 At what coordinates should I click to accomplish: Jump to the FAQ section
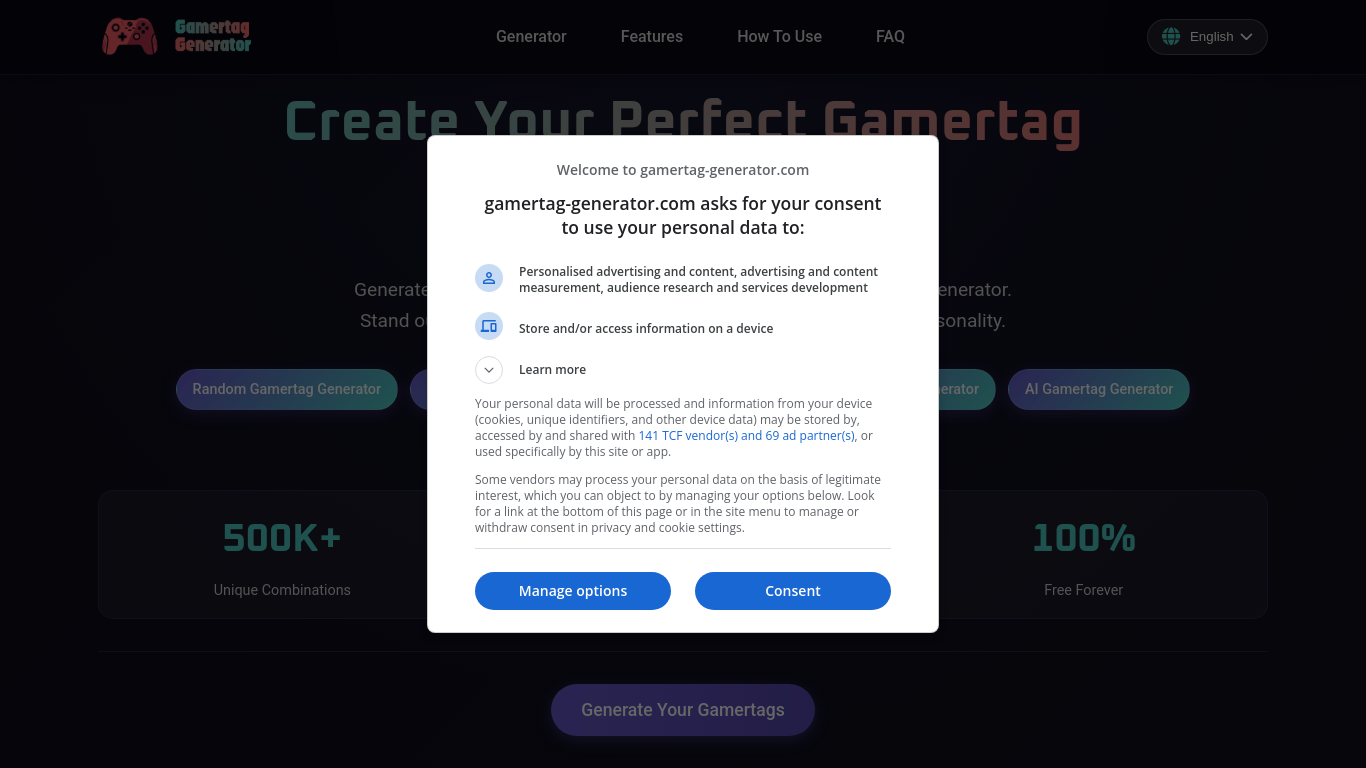click(890, 37)
